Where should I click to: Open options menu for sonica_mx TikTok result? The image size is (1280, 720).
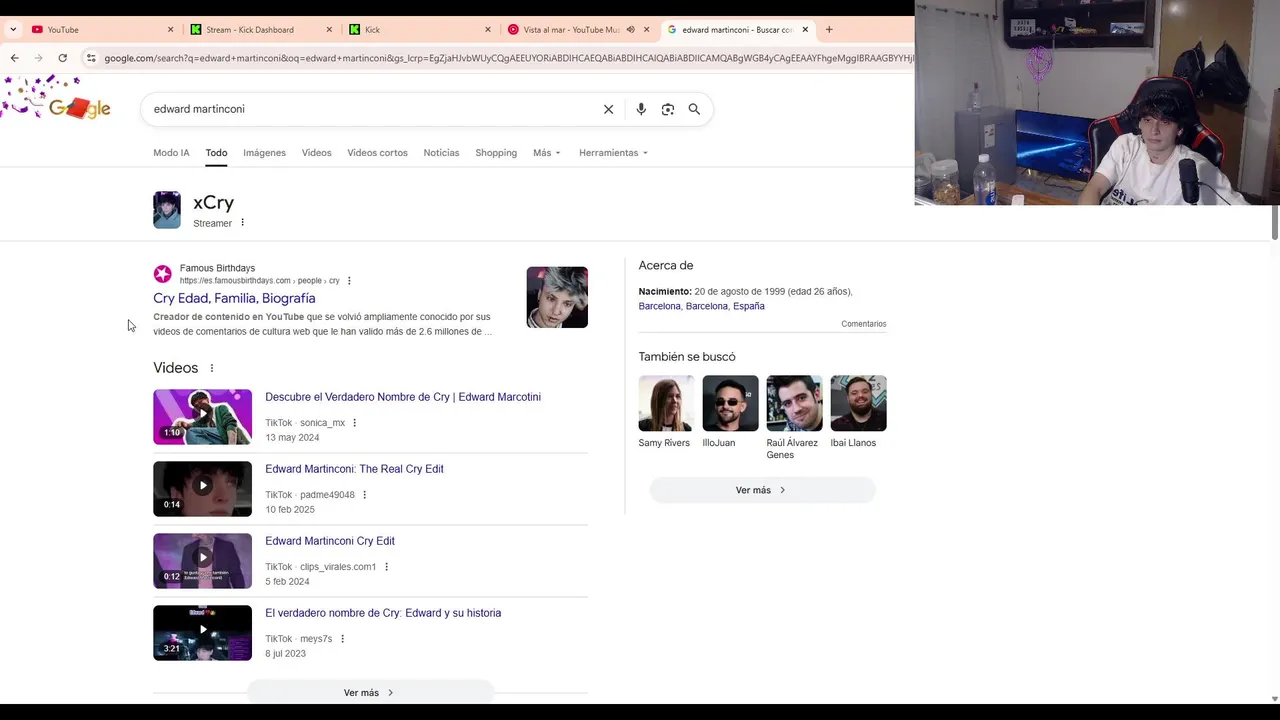pyautogui.click(x=354, y=423)
